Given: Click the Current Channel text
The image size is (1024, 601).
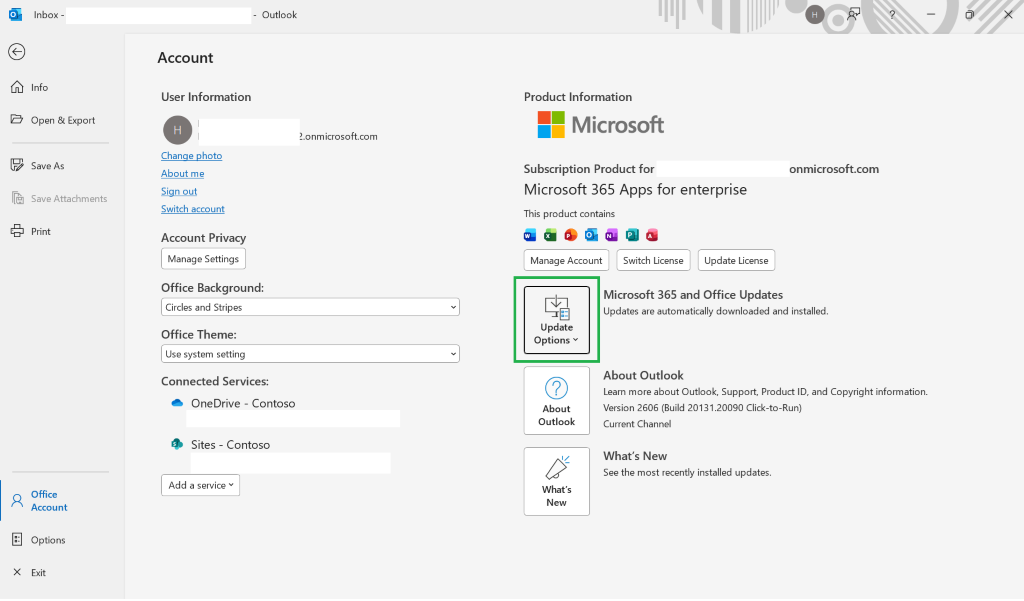Looking at the screenshot, I should [x=637, y=424].
